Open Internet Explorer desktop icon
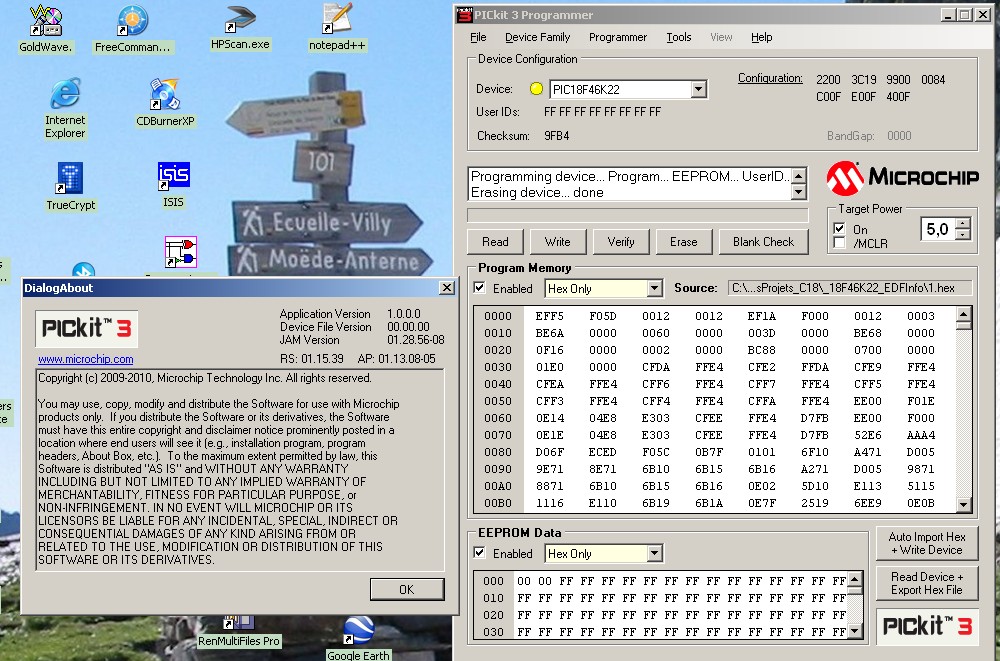Viewport: 1000px width, 661px height. (x=65, y=108)
